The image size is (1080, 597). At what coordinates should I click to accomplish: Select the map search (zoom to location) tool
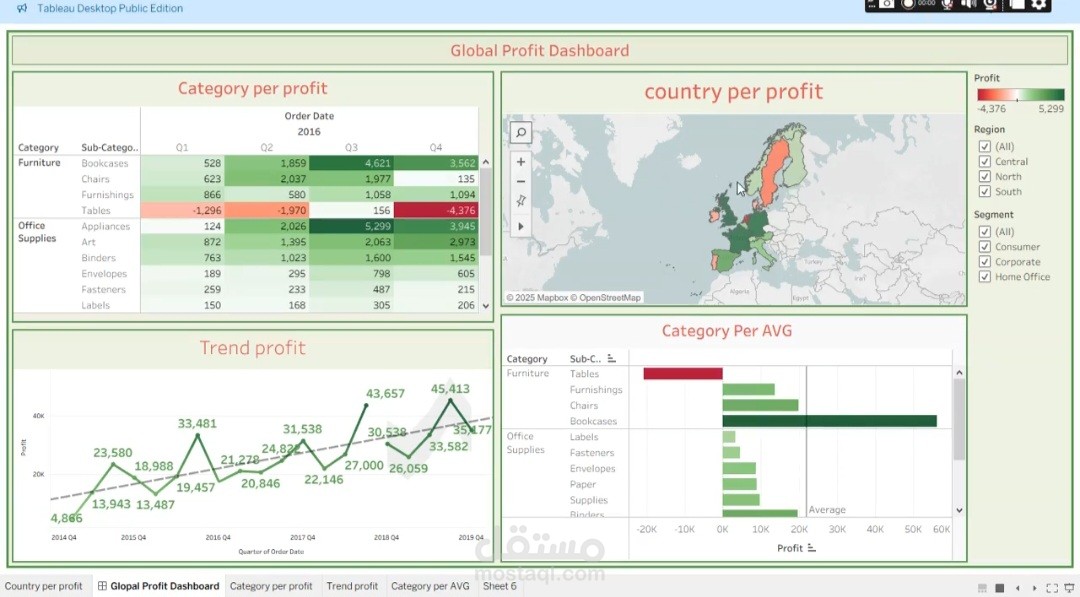[x=521, y=132]
